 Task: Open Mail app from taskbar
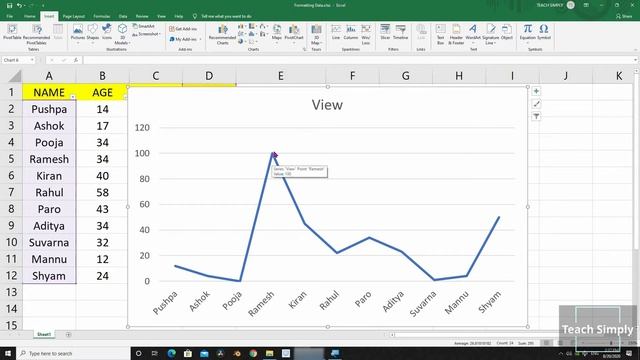coord(204,353)
